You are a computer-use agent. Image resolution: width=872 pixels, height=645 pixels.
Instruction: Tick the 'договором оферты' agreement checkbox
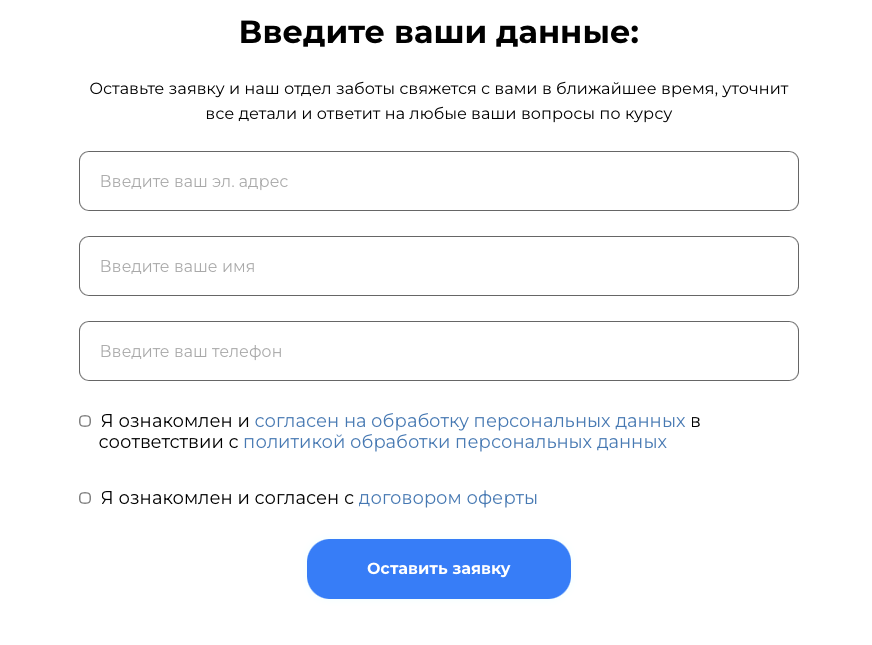tap(85, 498)
